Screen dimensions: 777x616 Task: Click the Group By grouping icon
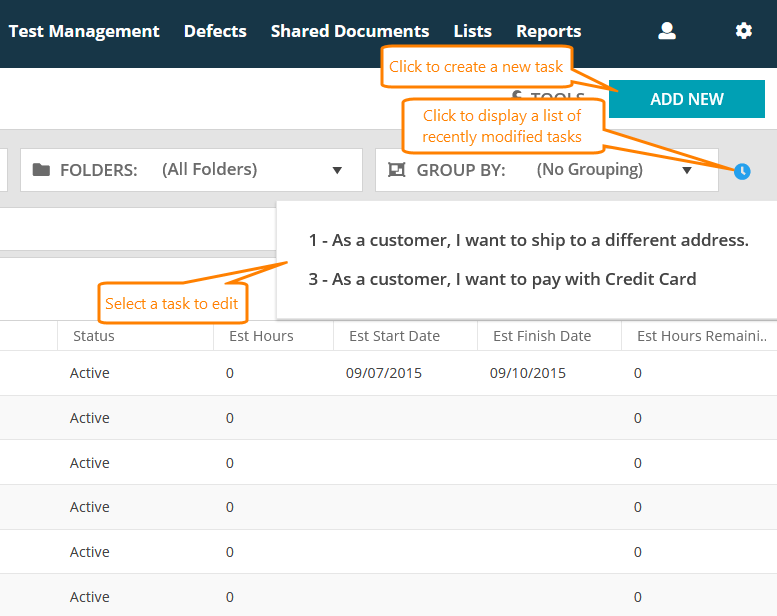pyautogui.click(x=397, y=170)
